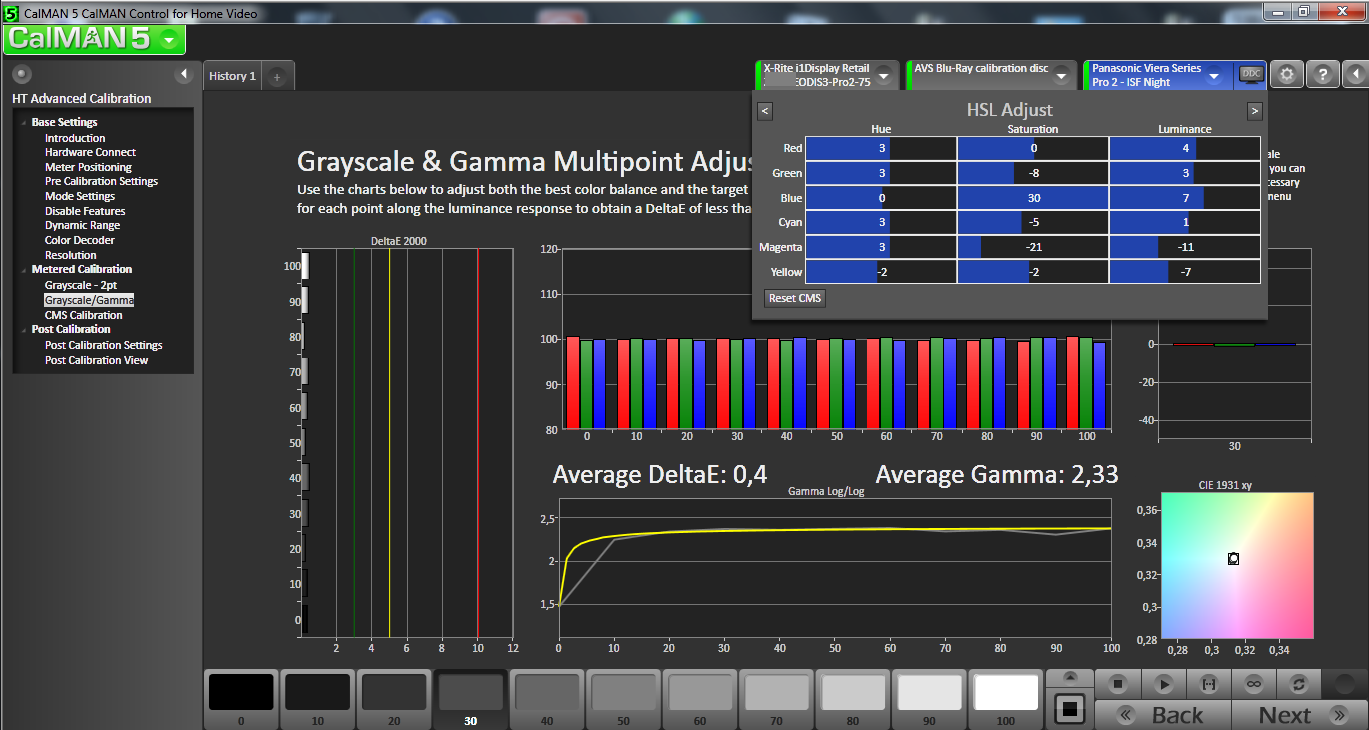Click the refresh arrows icon
Screen dimensions: 1369x730
(x=1298, y=684)
